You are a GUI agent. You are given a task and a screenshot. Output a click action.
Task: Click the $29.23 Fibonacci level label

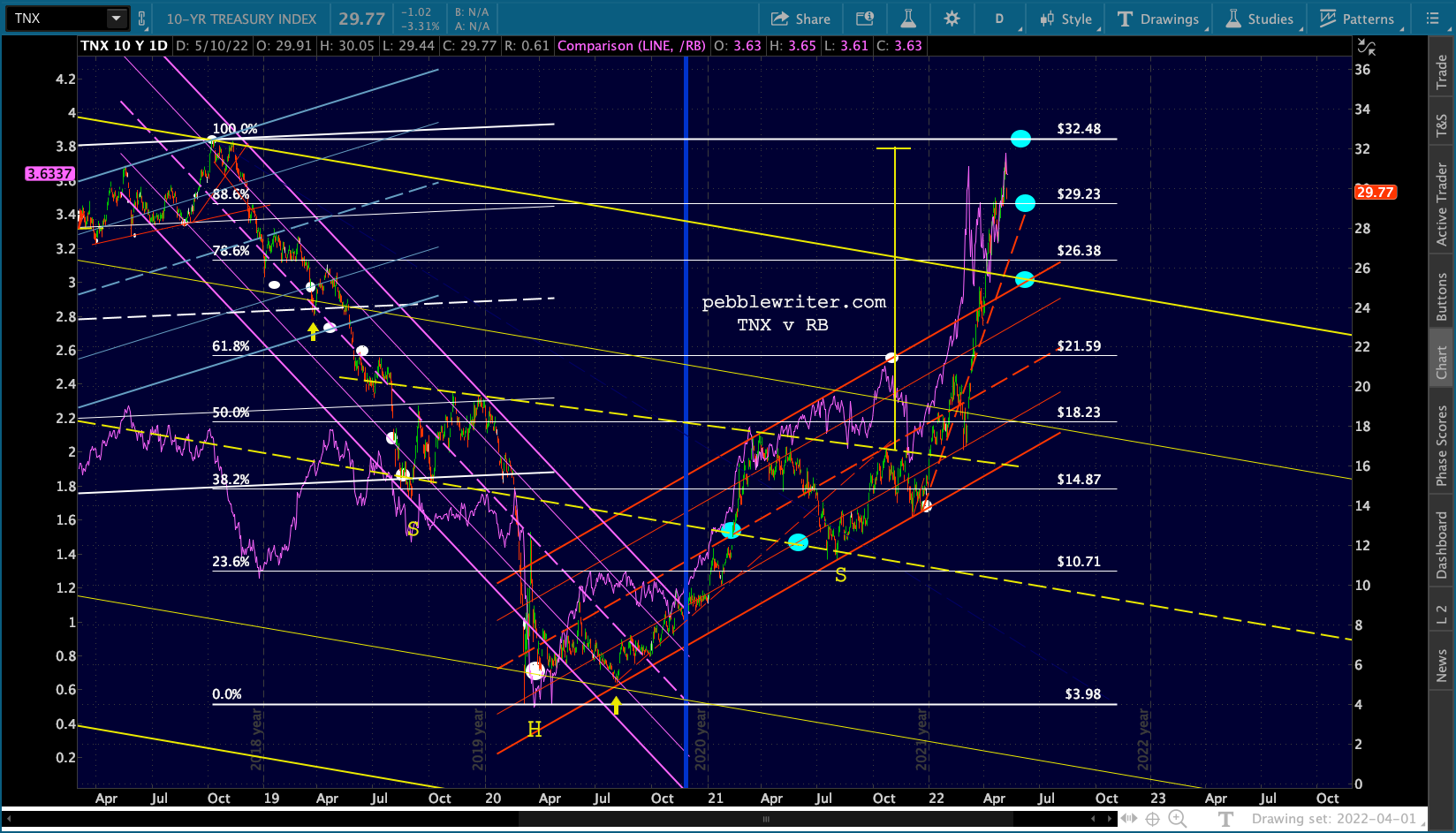(1079, 193)
